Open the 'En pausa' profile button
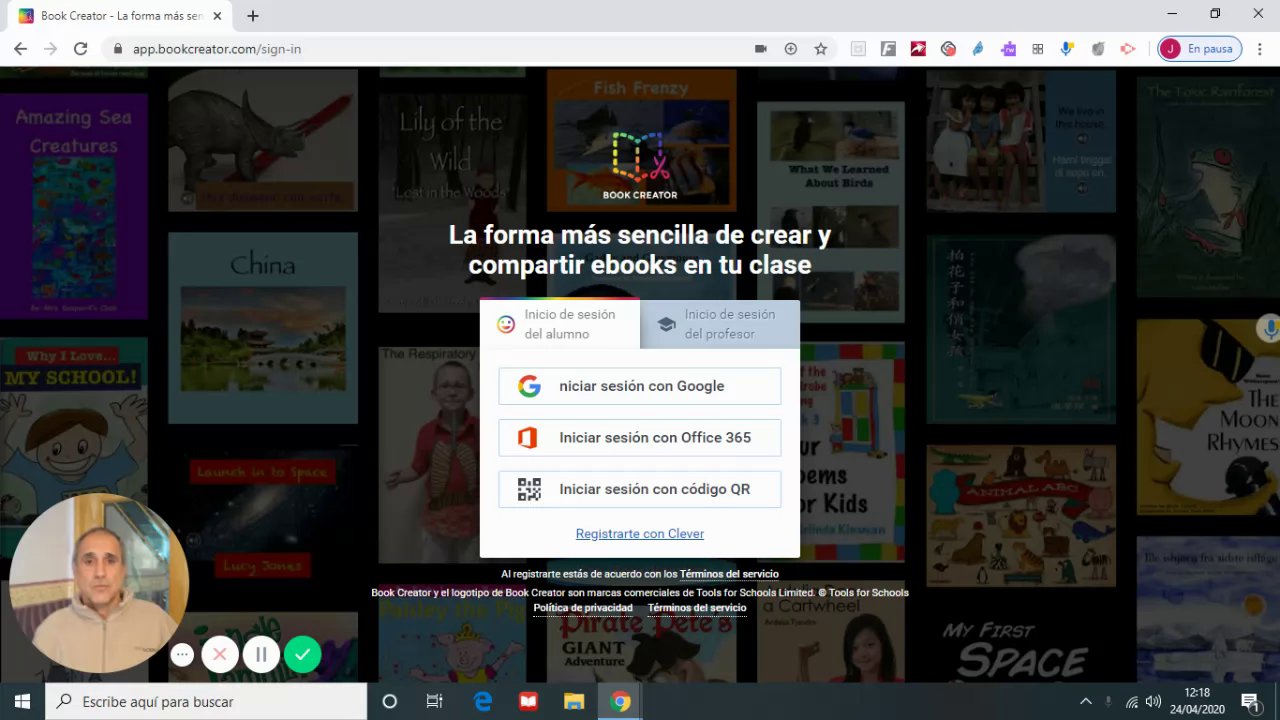 click(1199, 49)
